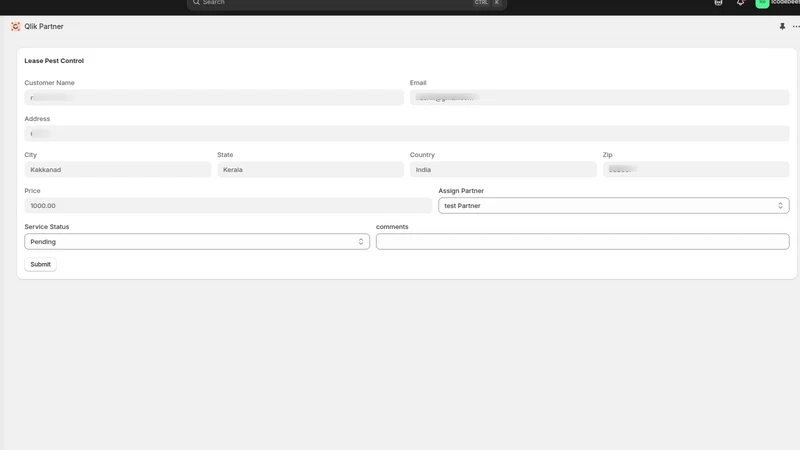Click into the comments input field
800x450 pixels.
point(583,242)
